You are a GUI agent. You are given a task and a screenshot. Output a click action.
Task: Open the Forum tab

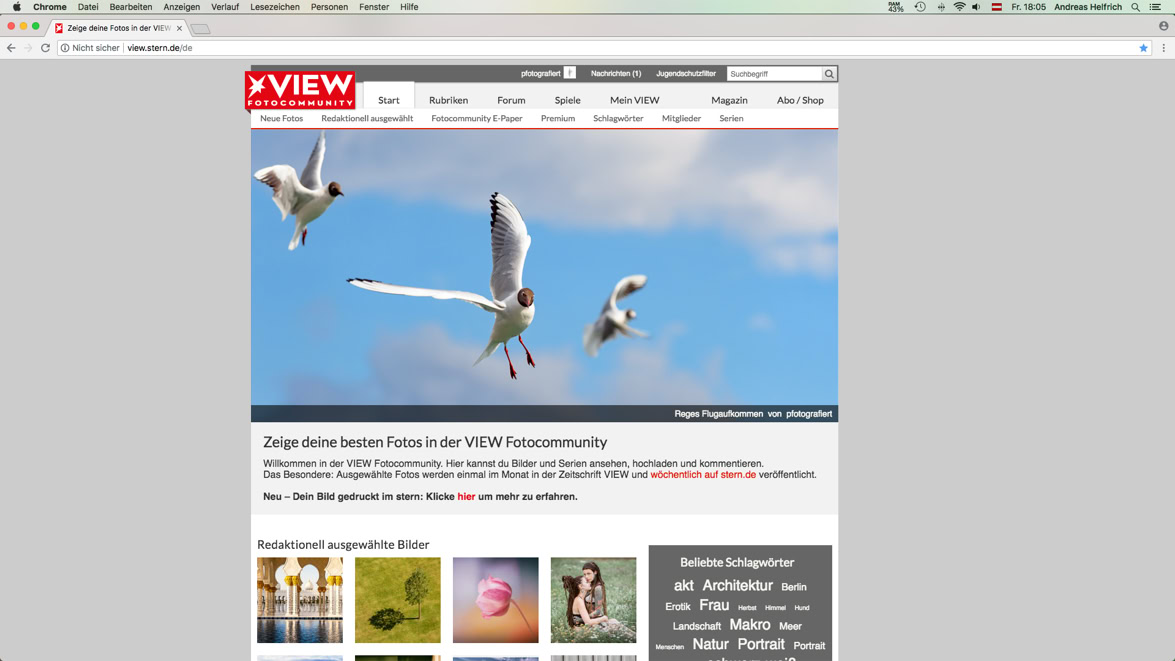coord(511,100)
